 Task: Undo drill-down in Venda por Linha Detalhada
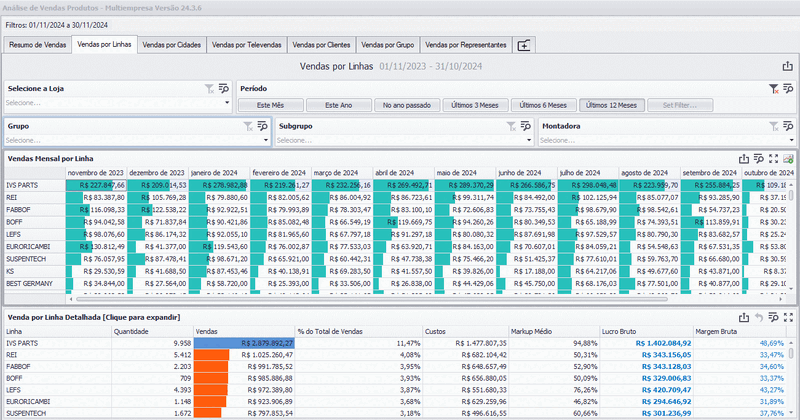click(x=759, y=317)
